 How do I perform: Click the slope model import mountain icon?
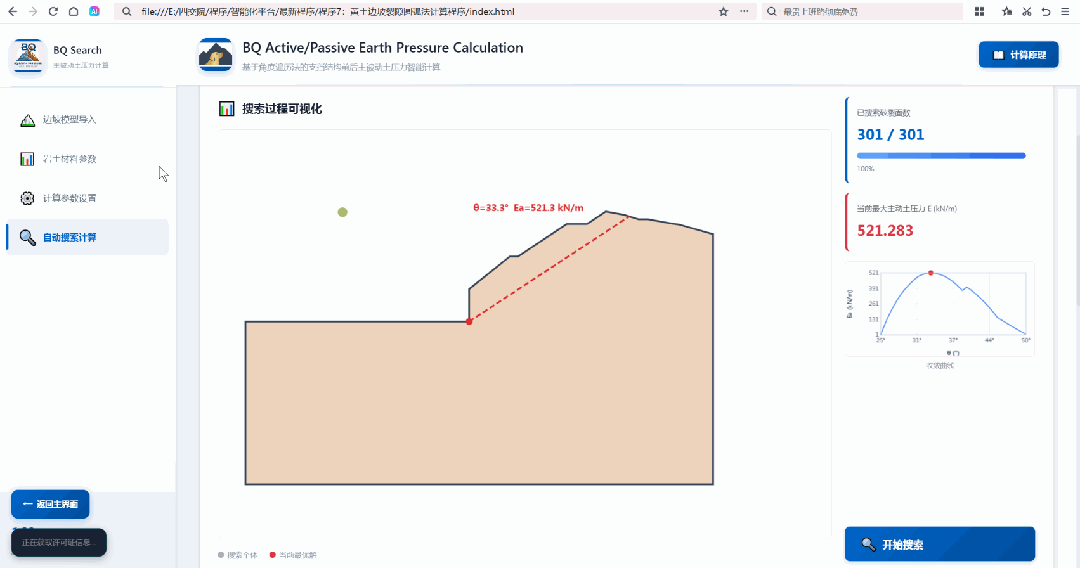coord(28,120)
